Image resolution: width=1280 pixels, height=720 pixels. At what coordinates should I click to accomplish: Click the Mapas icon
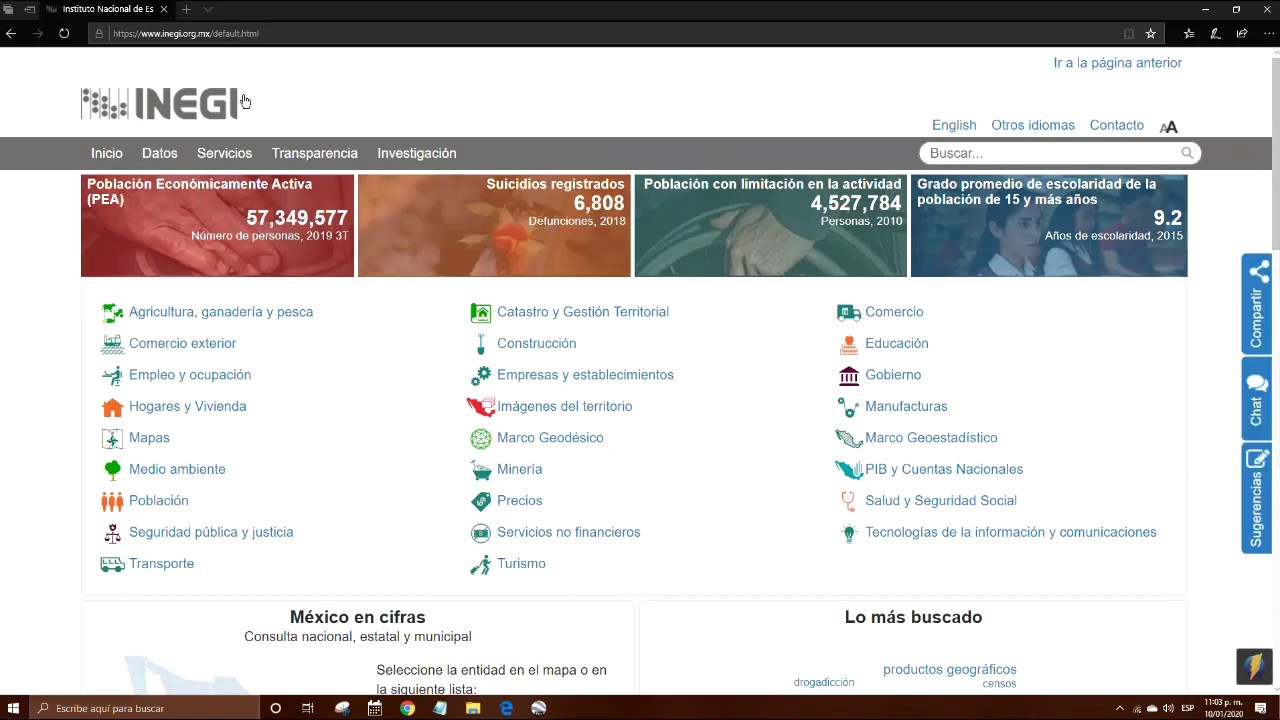[112, 438]
